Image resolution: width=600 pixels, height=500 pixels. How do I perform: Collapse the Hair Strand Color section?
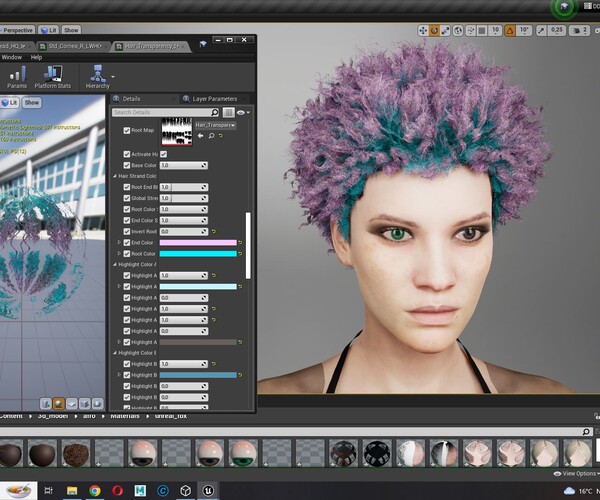tap(115, 176)
